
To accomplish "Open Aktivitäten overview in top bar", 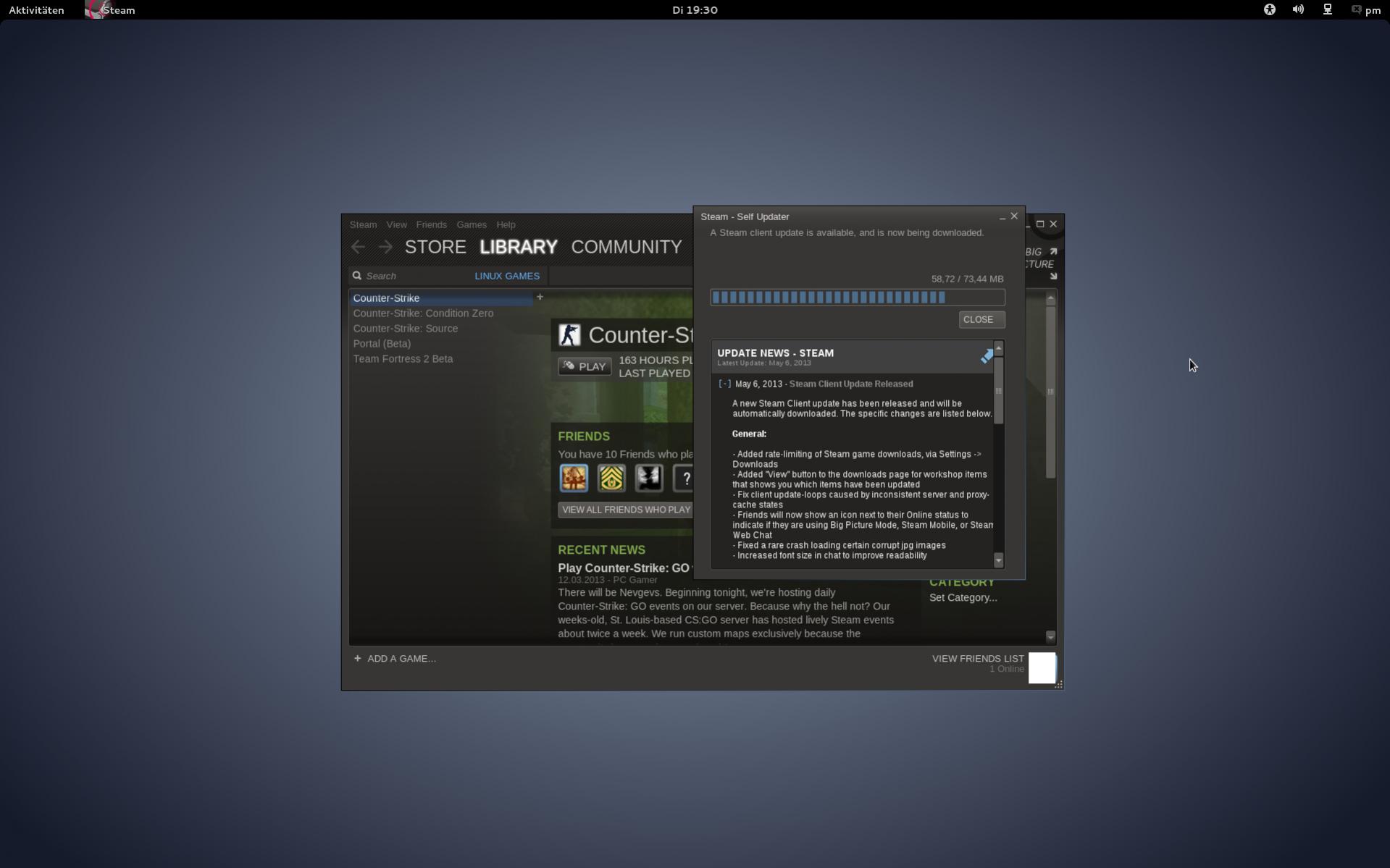I will [36, 9].
